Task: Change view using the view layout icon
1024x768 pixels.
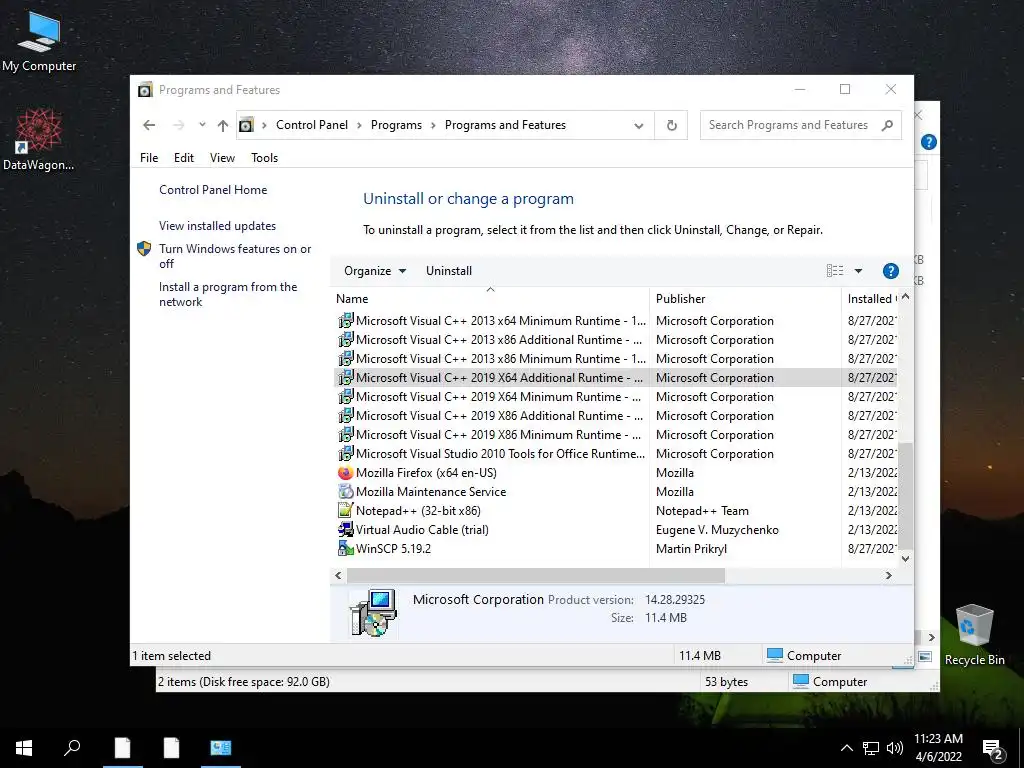Action: pos(835,271)
